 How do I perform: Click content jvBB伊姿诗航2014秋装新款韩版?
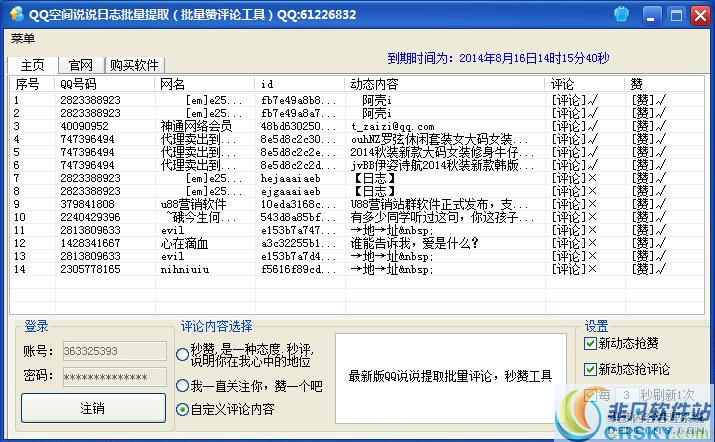[442, 165]
